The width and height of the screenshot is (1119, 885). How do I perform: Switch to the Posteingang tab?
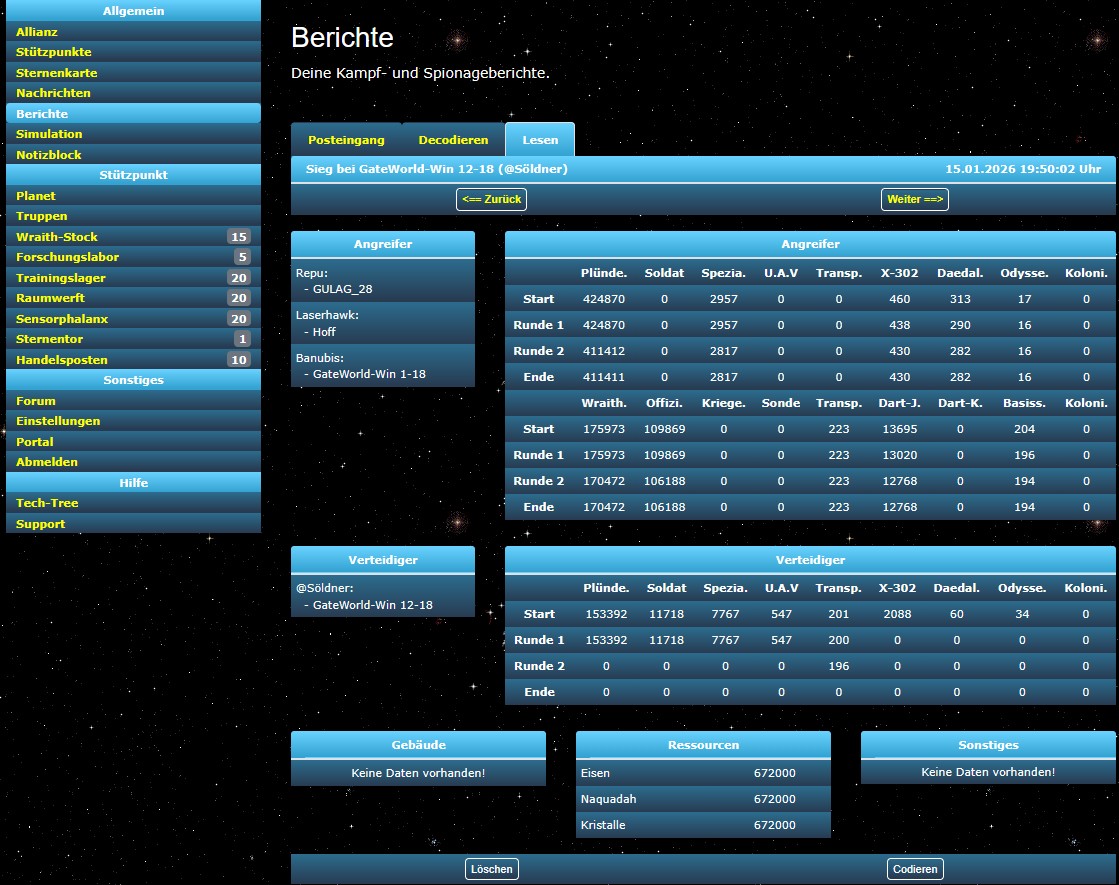pyautogui.click(x=346, y=140)
